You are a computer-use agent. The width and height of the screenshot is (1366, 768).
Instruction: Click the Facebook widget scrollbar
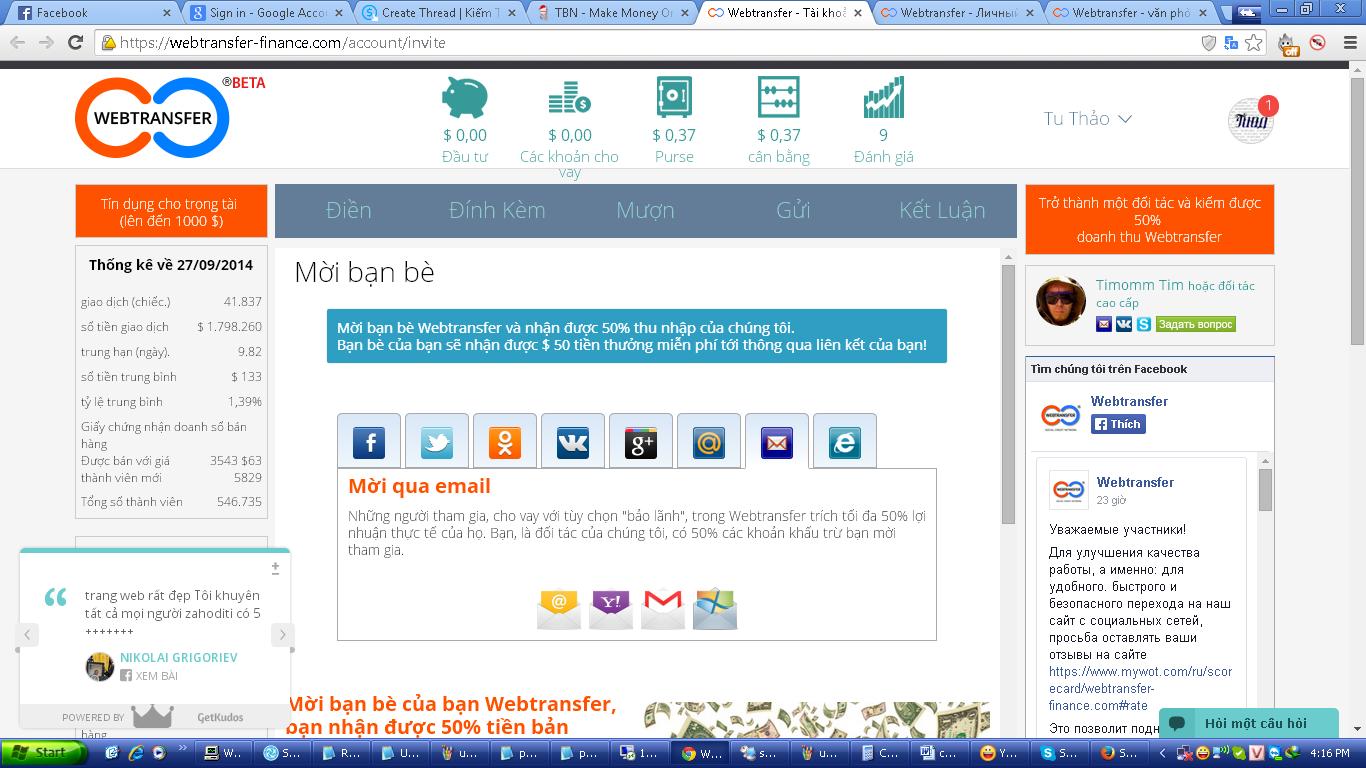pos(1265,490)
